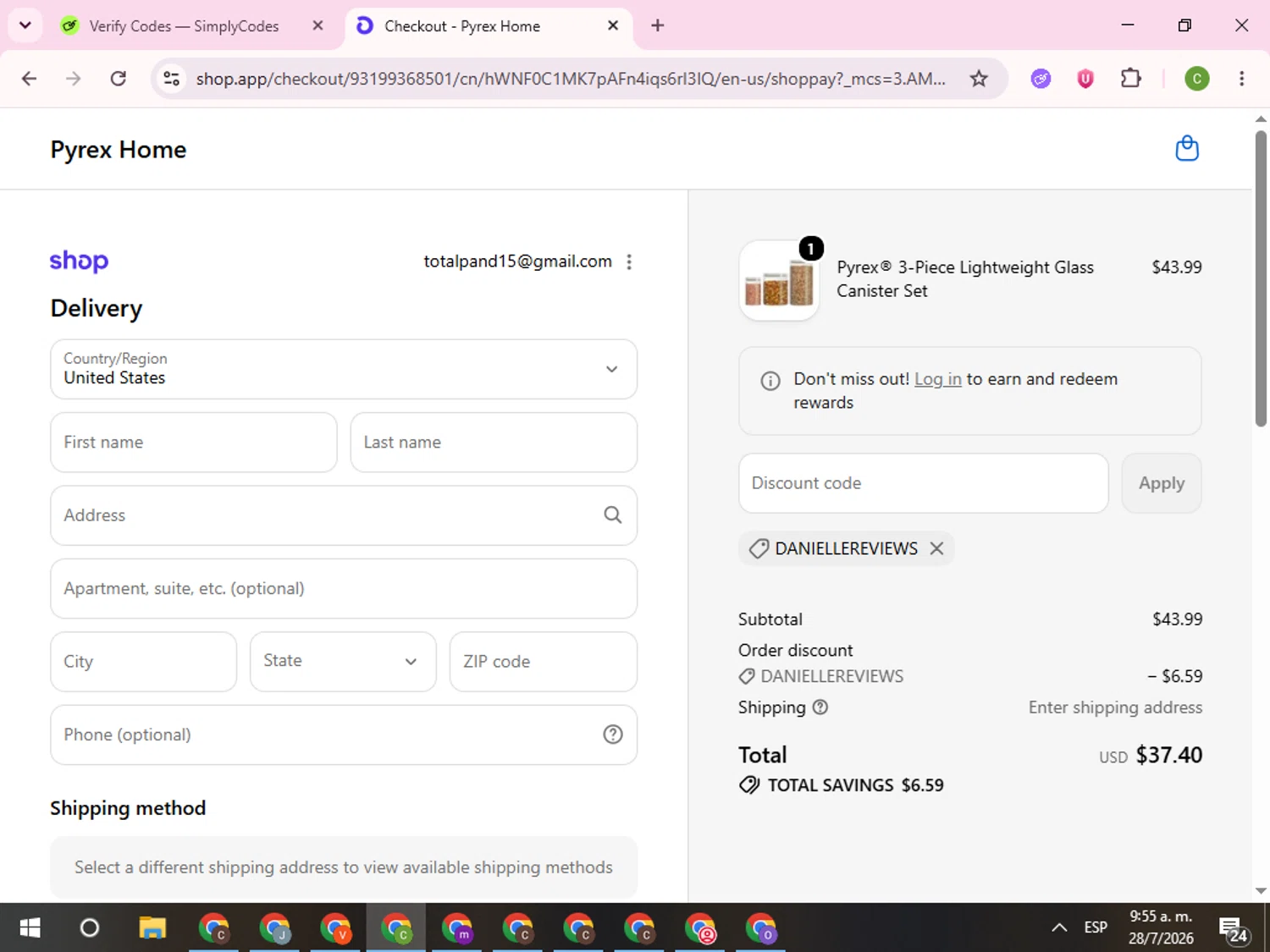Open the red shield extension icon
Viewport: 1270px width, 952px height.
1085,79
